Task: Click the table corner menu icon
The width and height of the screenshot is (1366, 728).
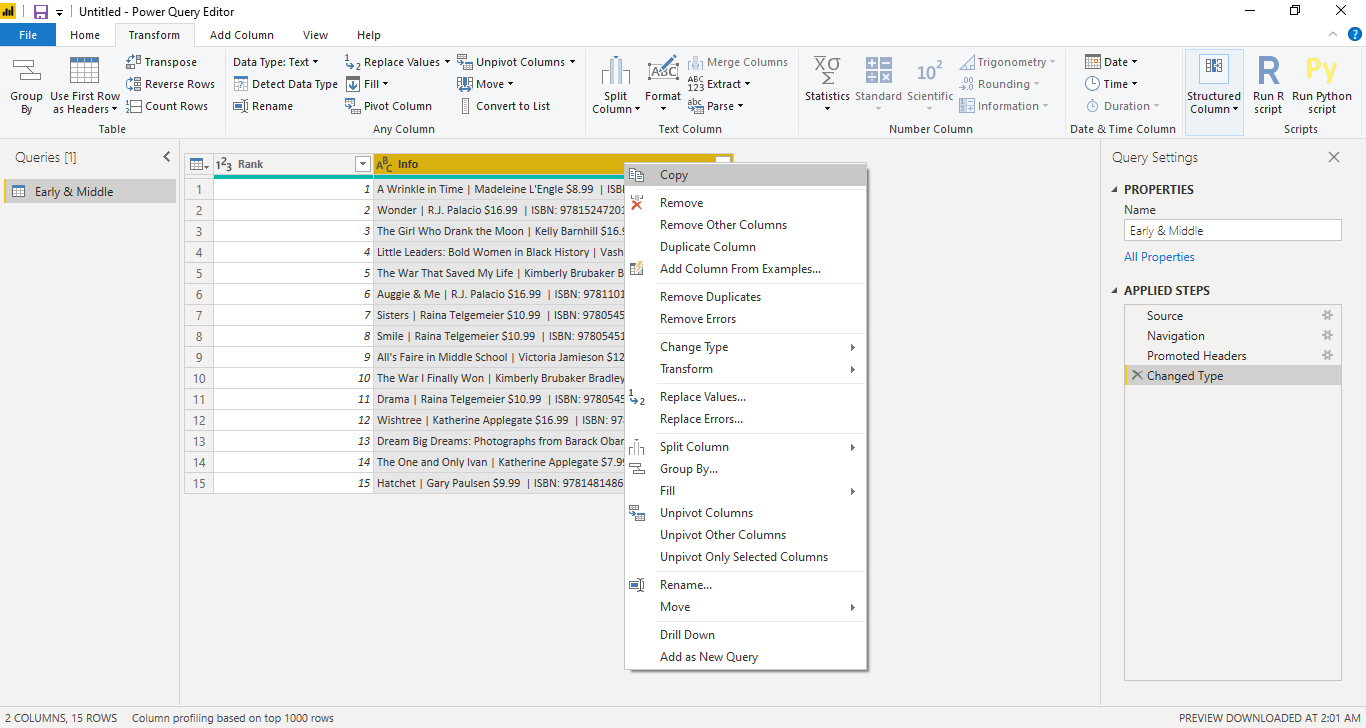Action: [199, 164]
